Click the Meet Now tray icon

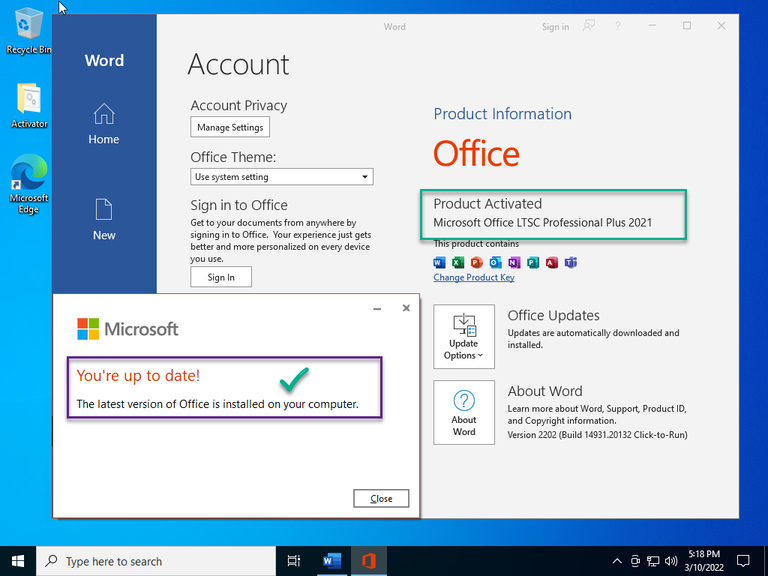635,561
